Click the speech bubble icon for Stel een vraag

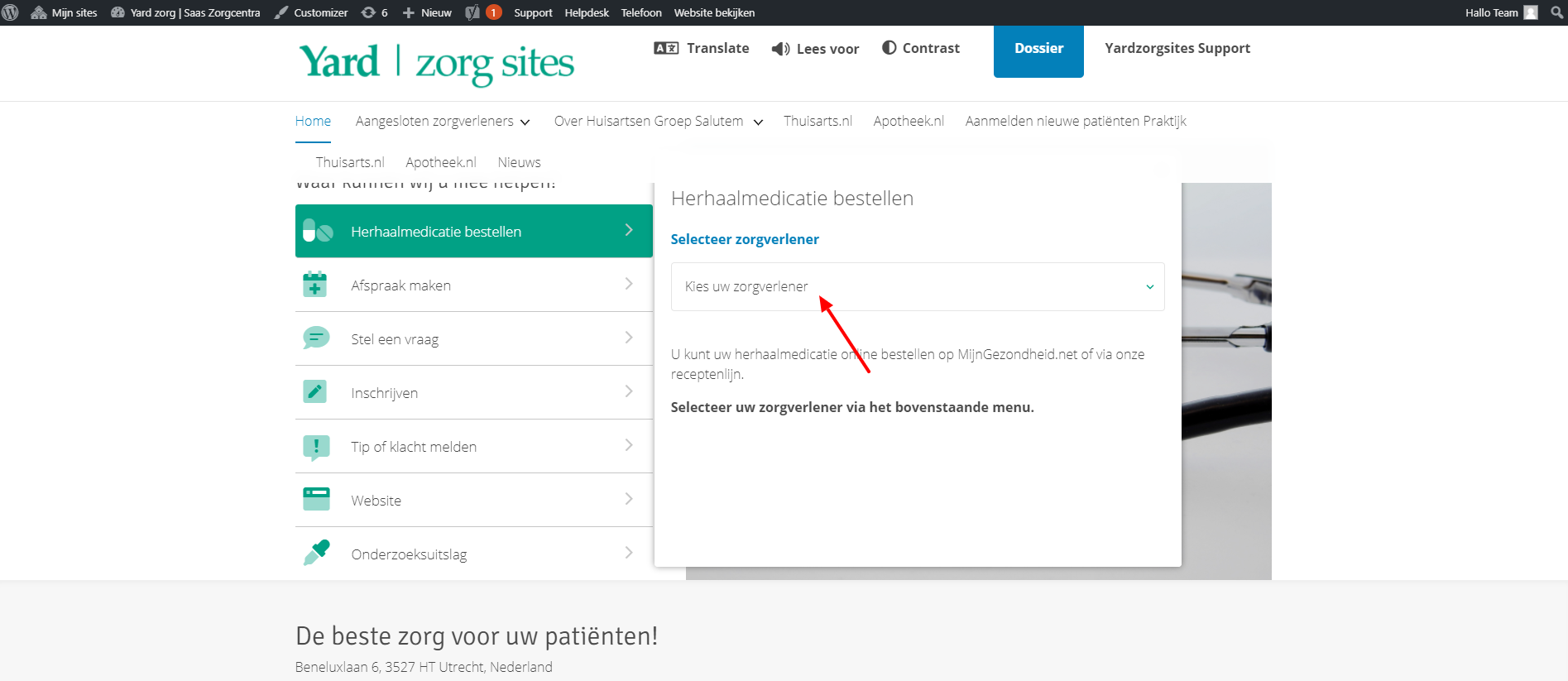point(316,338)
